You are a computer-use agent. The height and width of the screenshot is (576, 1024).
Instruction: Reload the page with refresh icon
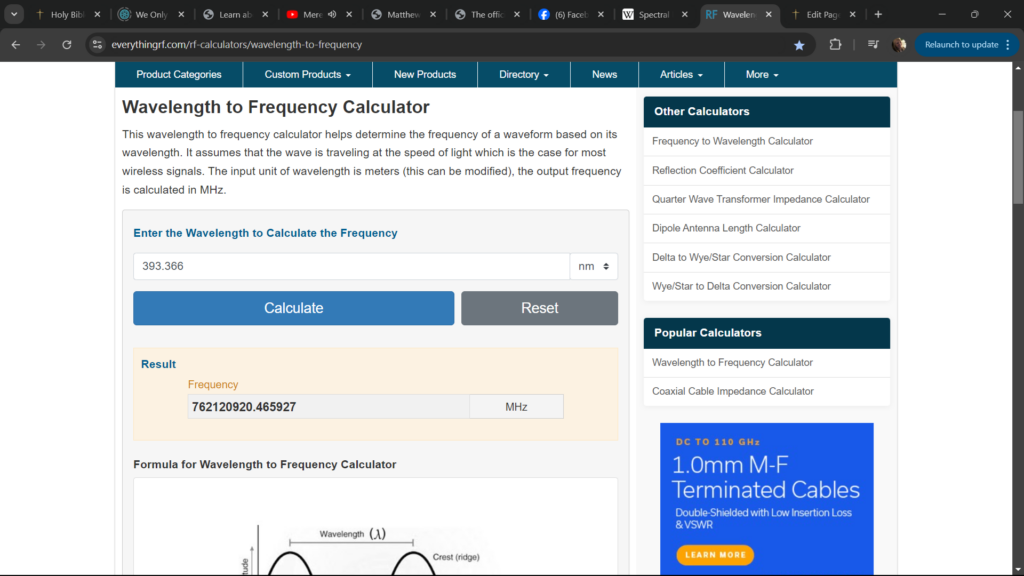[67, 45]
